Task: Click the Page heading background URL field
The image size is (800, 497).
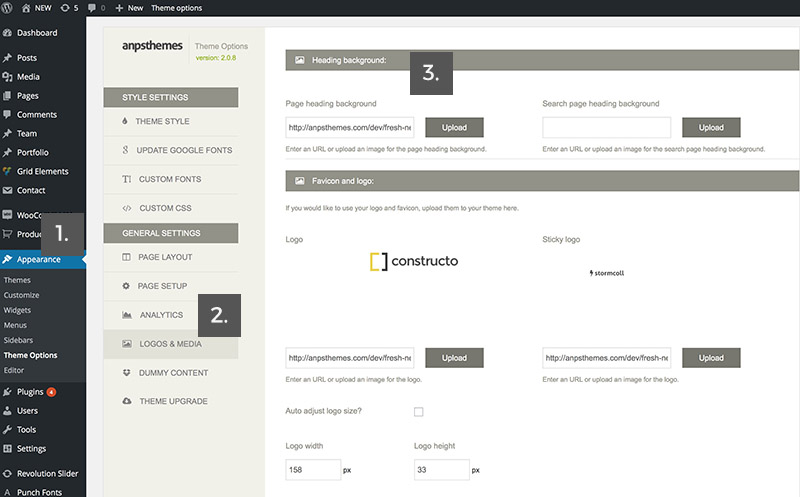Action: click(x=350, y=128)
